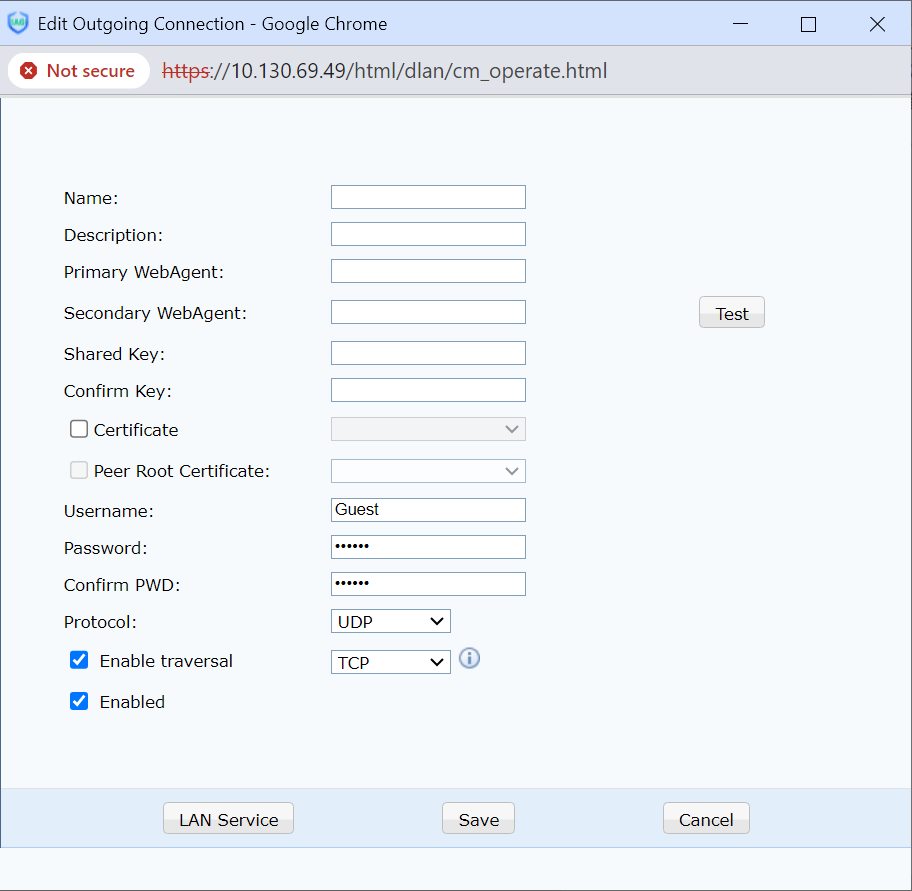Click the Shared Key field
Viewport: 912px width, 891px height.
pyautogui.click(x=428, y=353)
